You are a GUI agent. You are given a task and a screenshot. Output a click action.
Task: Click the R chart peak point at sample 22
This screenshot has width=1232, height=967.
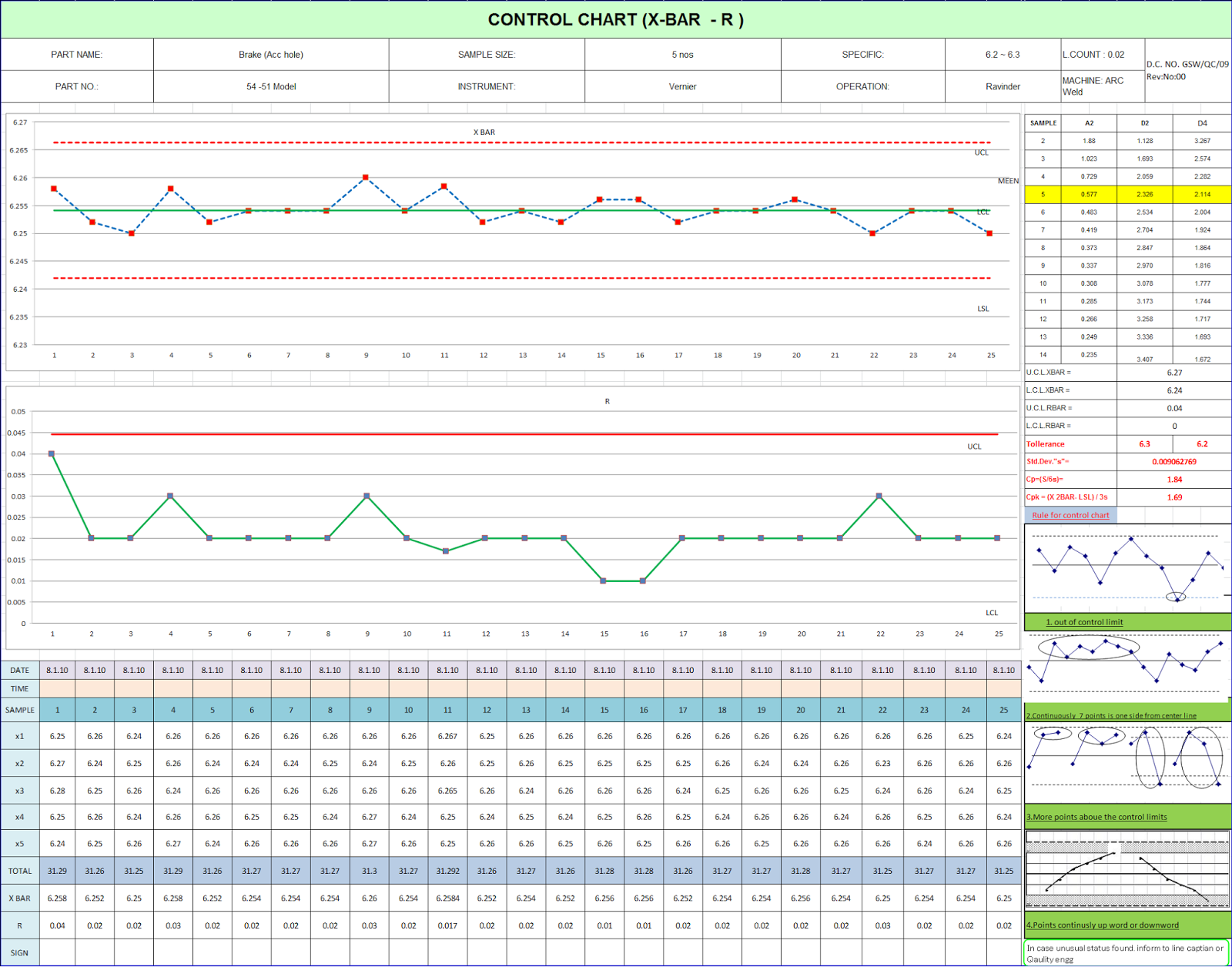pyautogui.click(x=879, y=497)
